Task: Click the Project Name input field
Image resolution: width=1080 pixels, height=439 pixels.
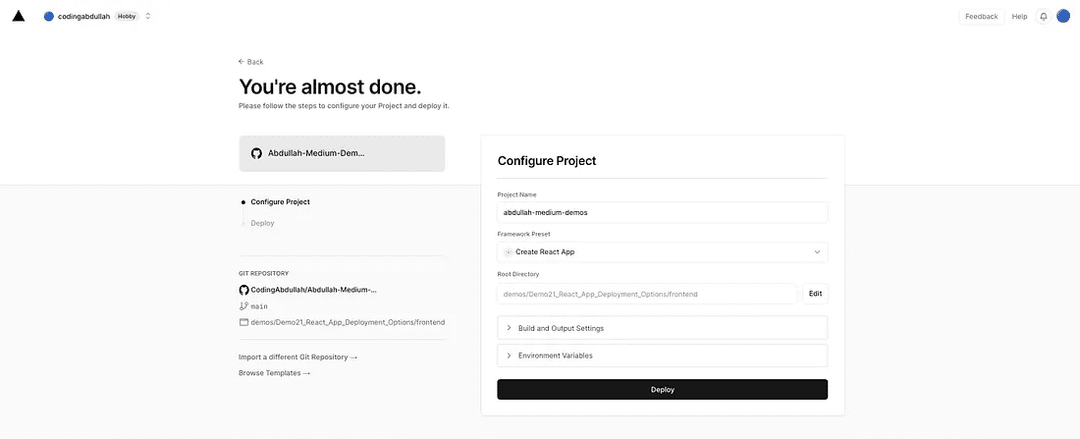Action: [662, 212]
